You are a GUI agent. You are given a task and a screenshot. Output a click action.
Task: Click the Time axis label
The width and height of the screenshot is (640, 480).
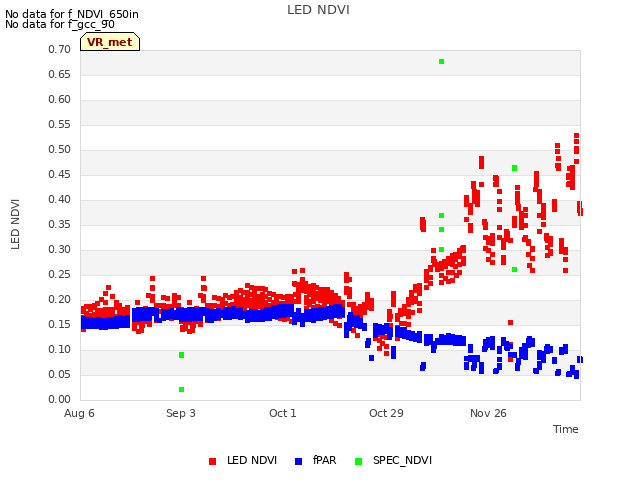(566, 429)
